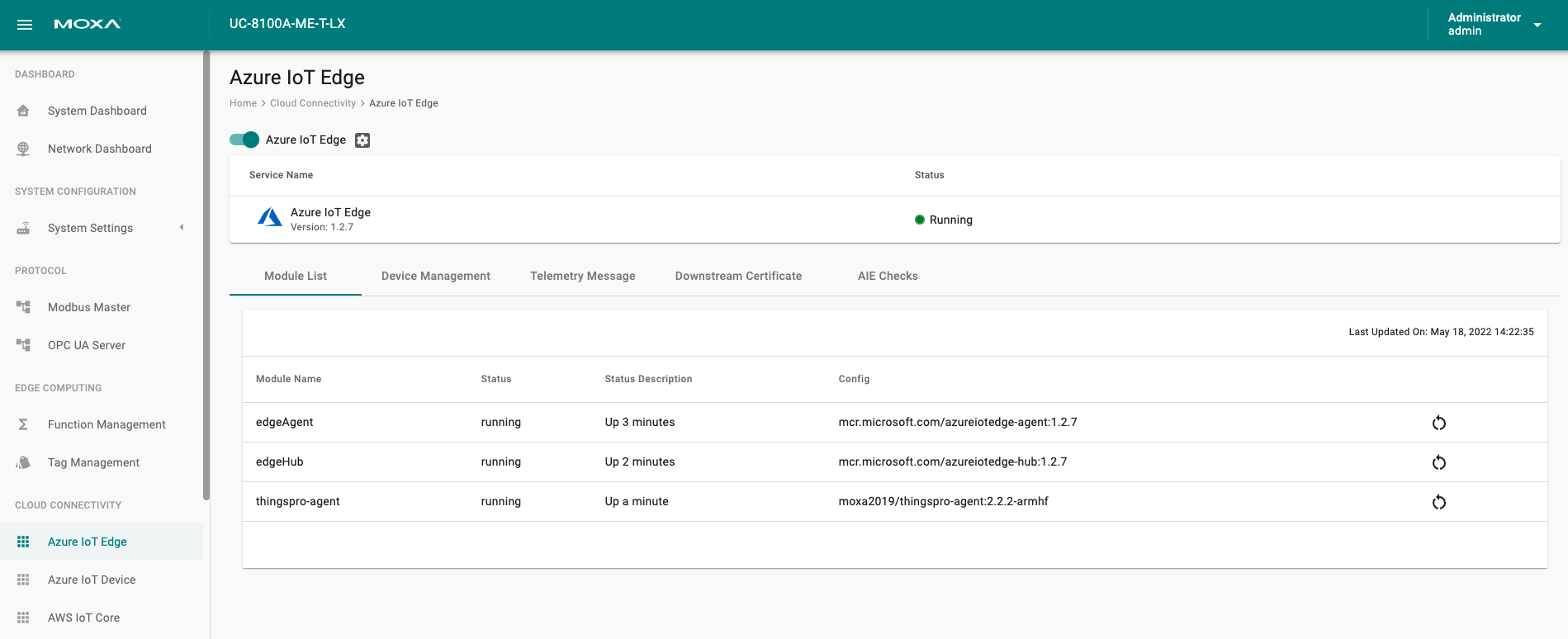Click the edgeHub module name
The width and height of the screenshot is (1568, 639).
point(280,461)
